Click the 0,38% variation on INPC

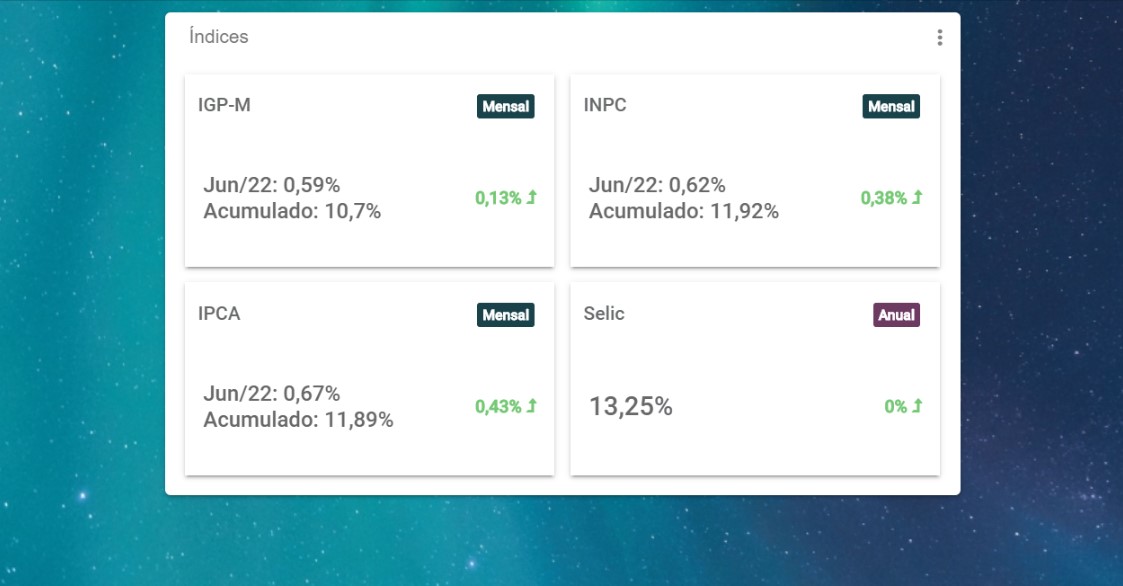click(x=883, y=198)
